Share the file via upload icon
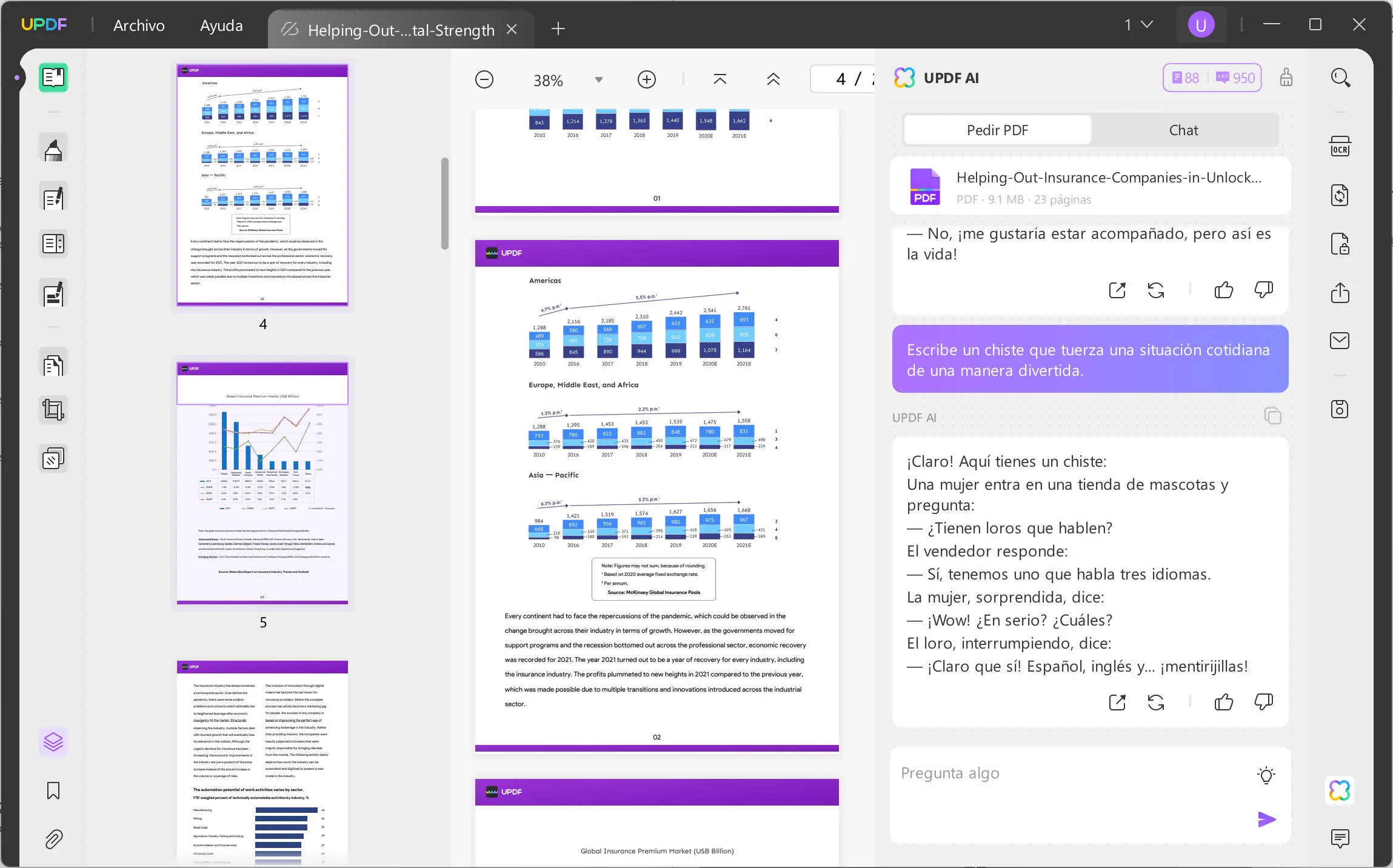The height and width of the screenshot is (868, 1393). pyautogui.click(x=1340, y=293)
